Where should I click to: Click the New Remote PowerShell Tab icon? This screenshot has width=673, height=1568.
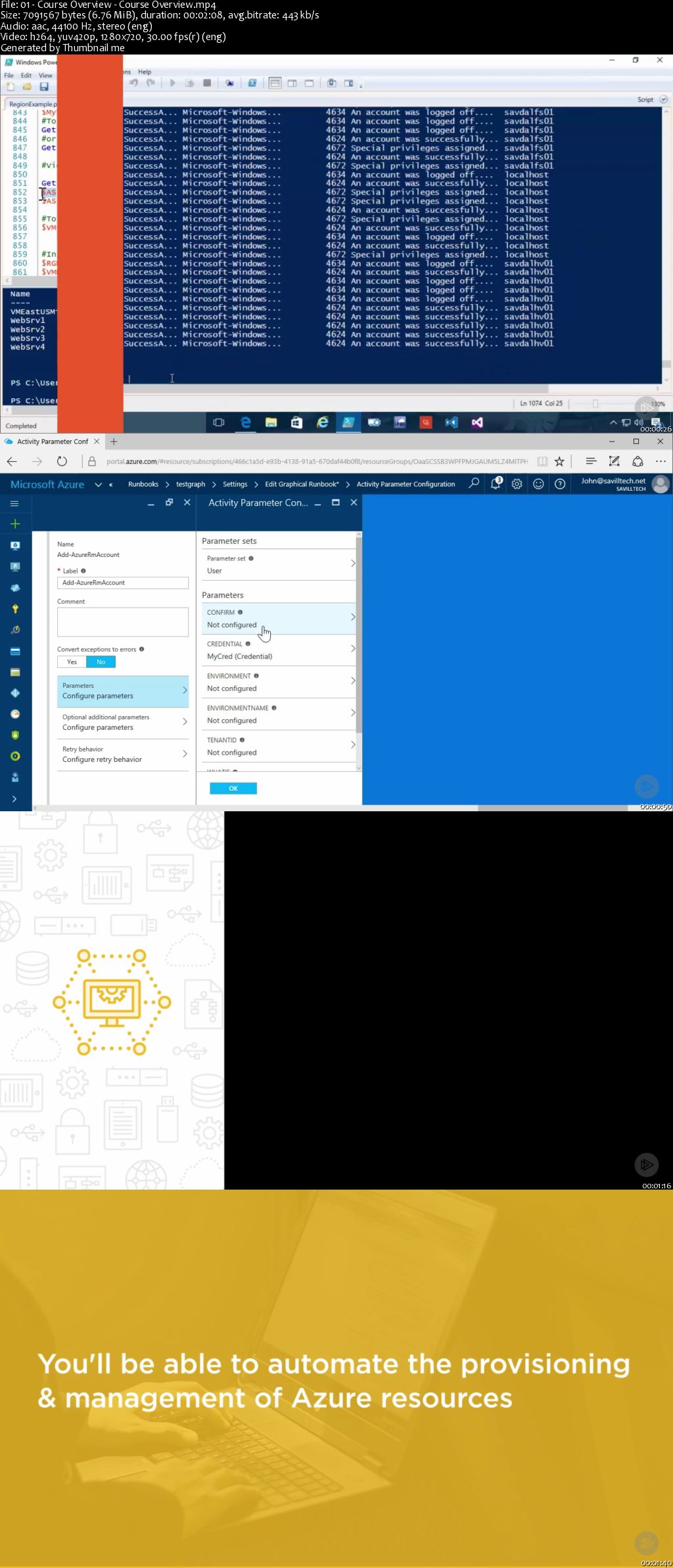tap(229, 83)
